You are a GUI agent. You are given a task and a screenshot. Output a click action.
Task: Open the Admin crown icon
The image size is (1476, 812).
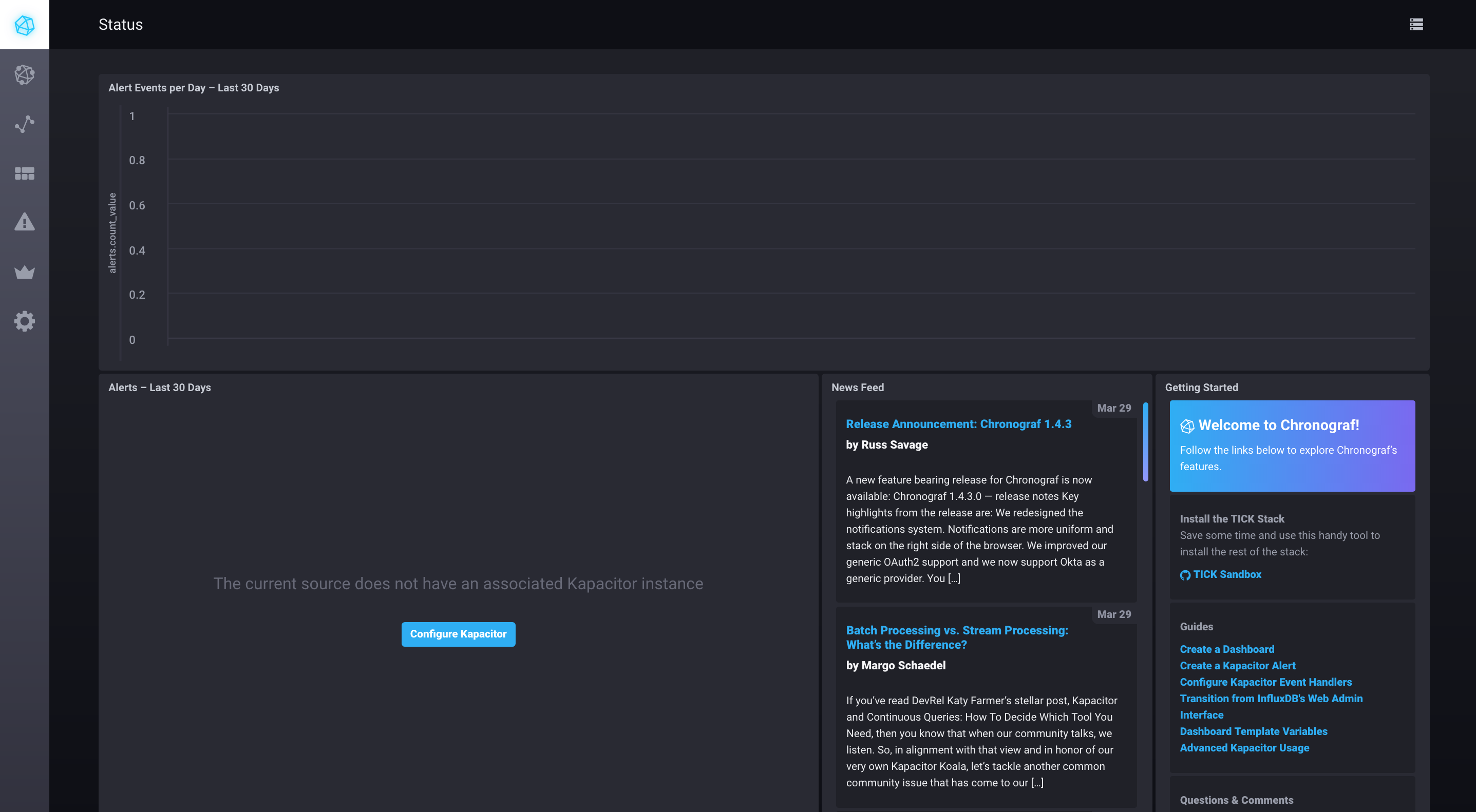click(25, 272)
